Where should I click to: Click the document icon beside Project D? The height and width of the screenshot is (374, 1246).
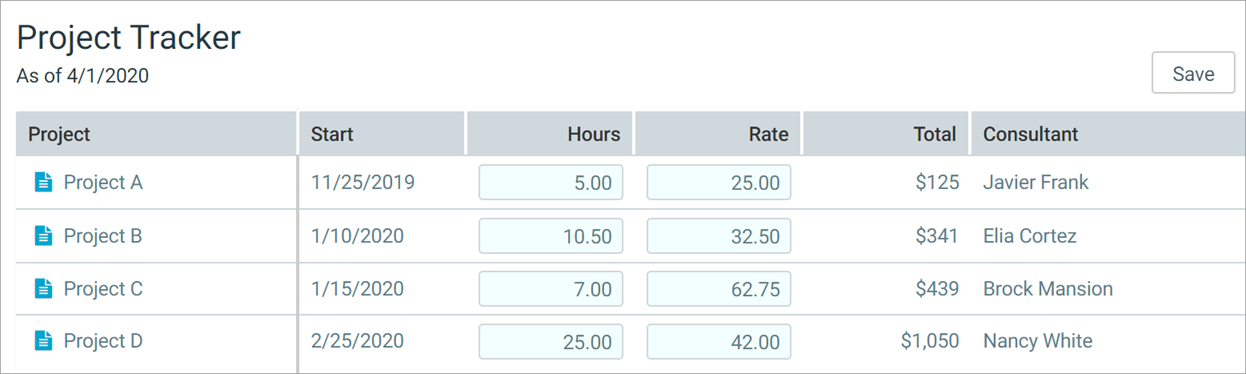click(x=43, y=341)
